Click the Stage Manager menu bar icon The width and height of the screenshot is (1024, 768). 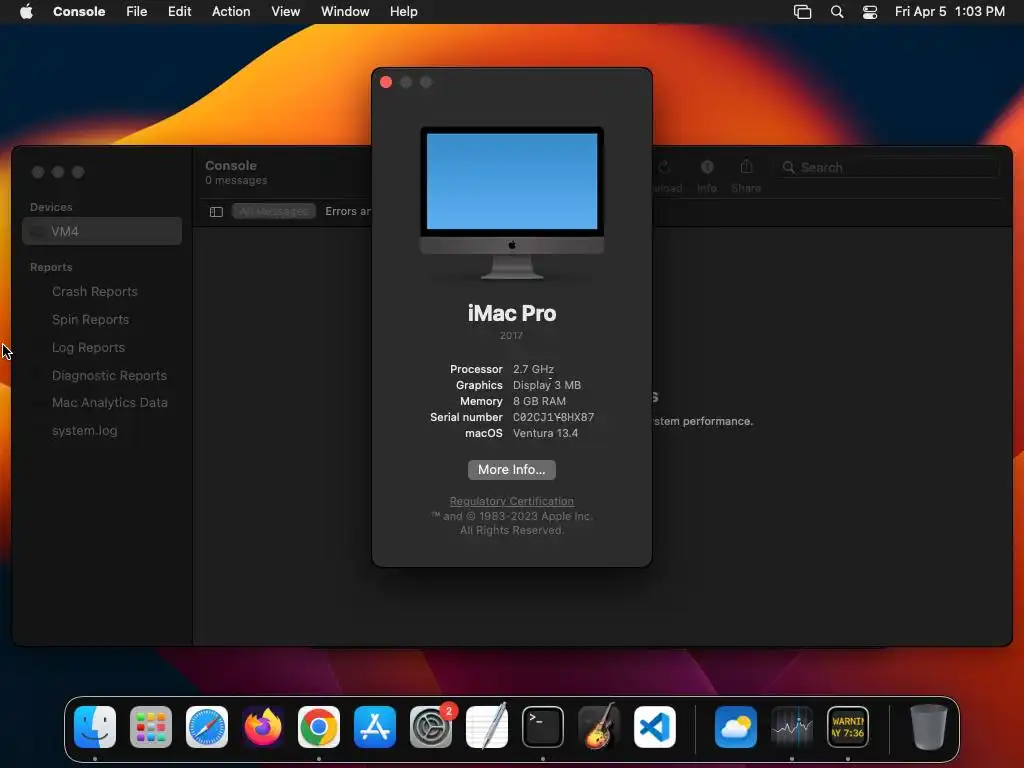(803, 12)
